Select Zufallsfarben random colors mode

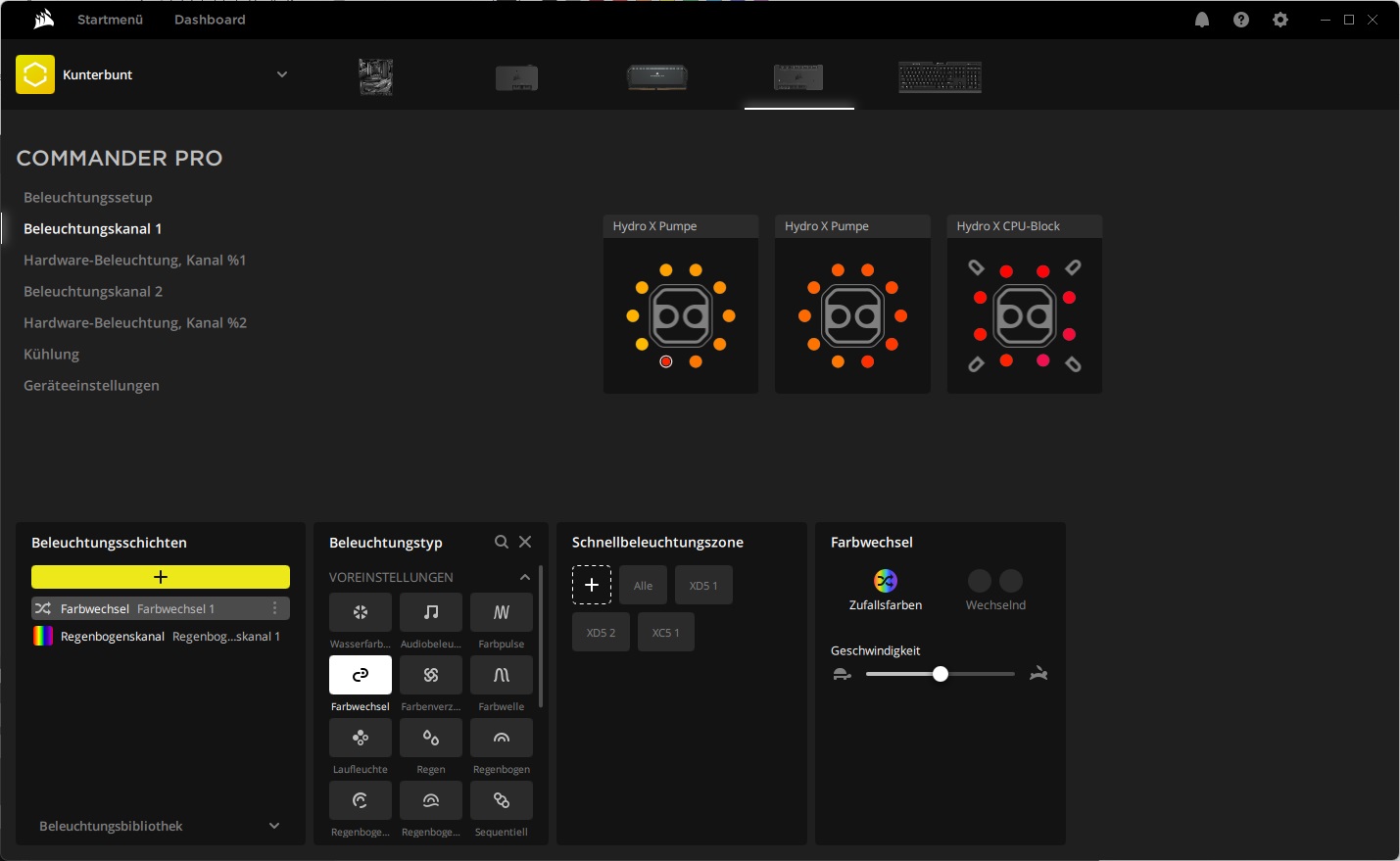click(886, 591)
